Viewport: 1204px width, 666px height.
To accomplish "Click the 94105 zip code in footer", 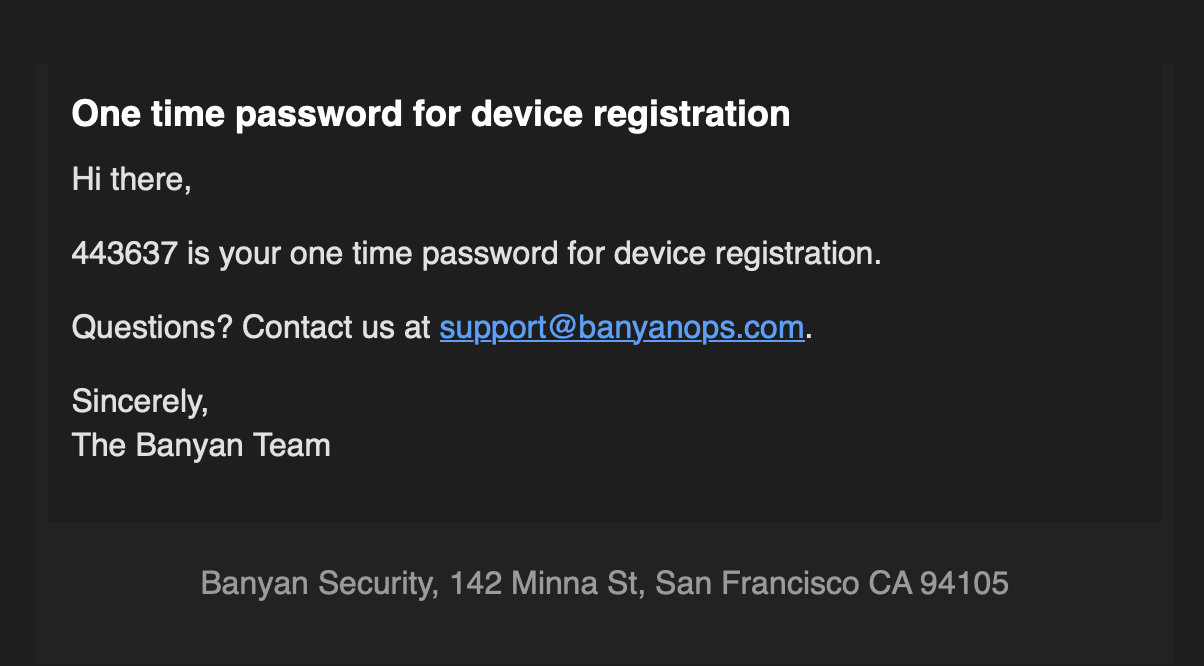I will coord(964,583).
